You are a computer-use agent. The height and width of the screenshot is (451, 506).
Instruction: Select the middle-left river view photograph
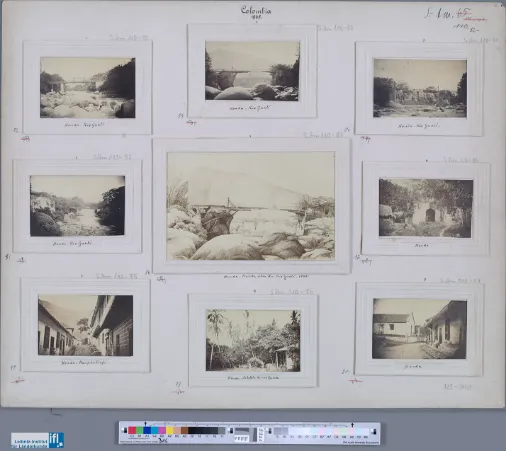coord(77,206)
